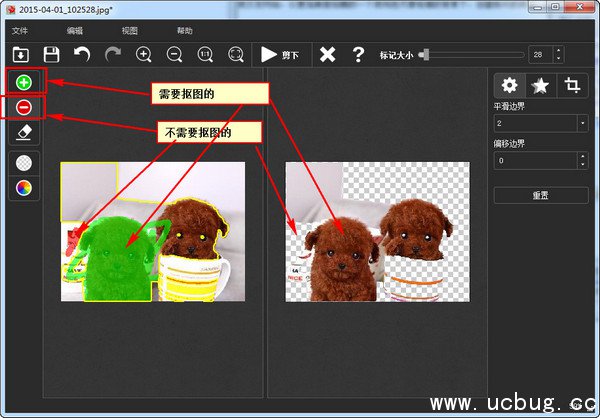Select the green foreground marker tool
600x418 pixels.
(24, 81)
